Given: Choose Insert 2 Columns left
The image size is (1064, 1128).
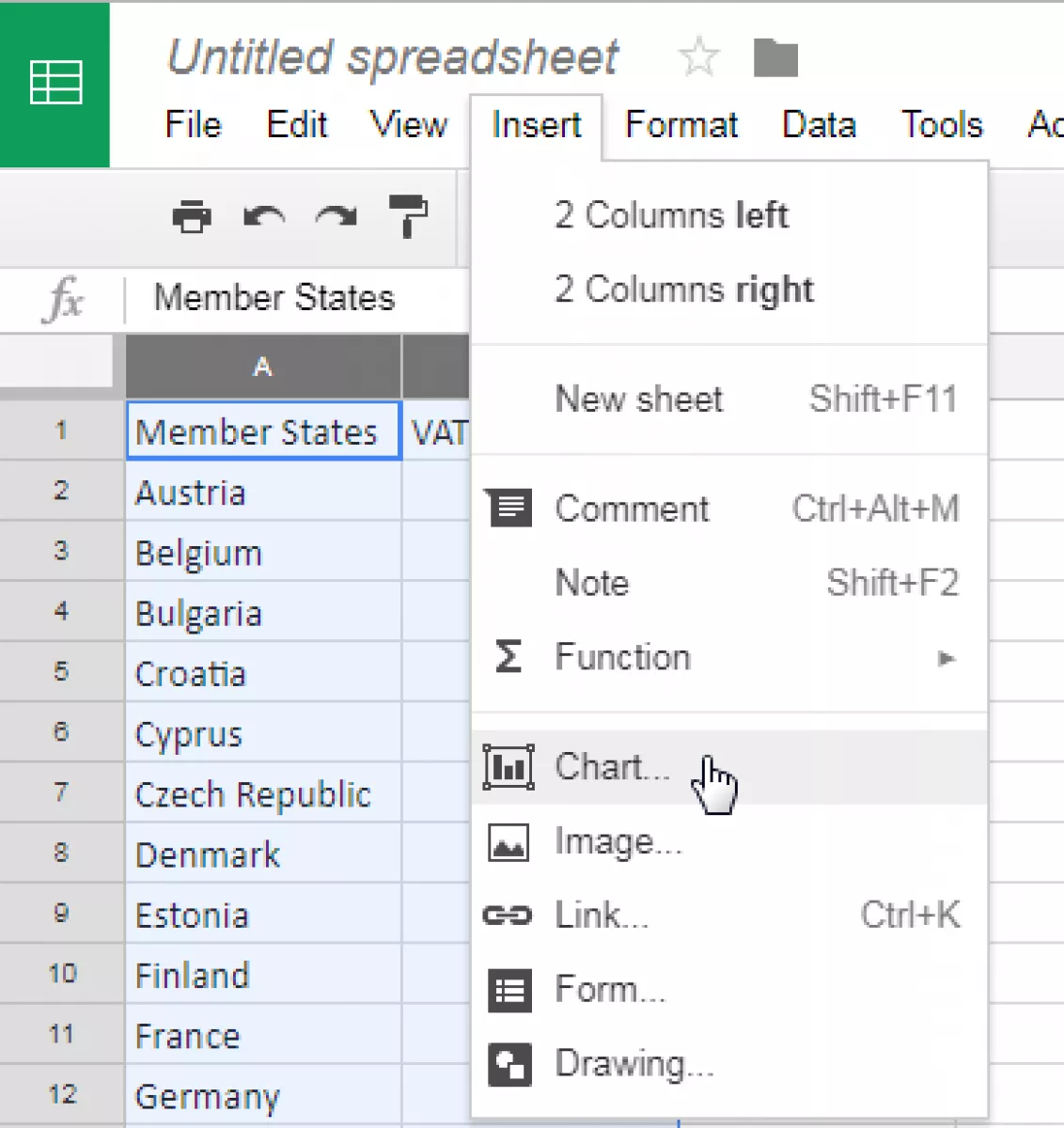Looking at the screenshot, I should (671, 215).
